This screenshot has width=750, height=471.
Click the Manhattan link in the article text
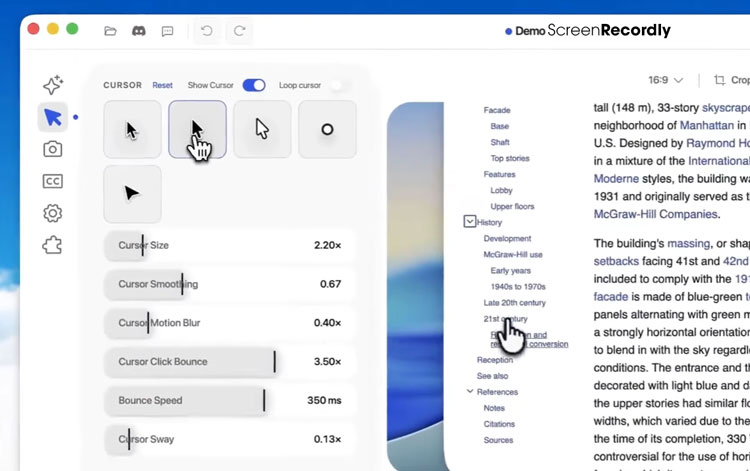pyautogui.click(x=706, y=125)
